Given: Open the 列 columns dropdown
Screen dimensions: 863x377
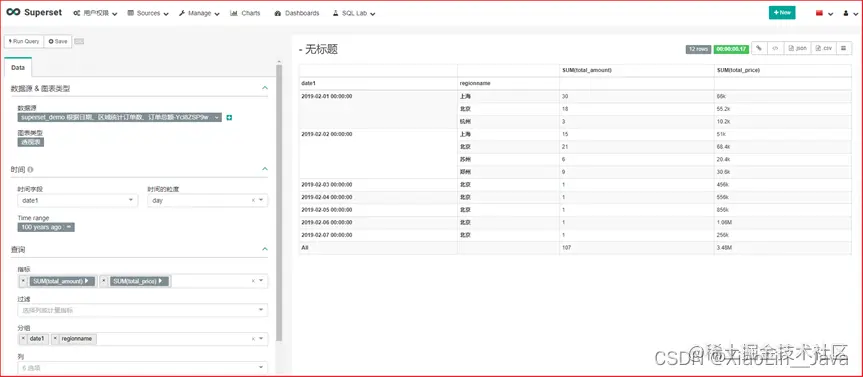Looking at the screenshot, I should (143, 368).
